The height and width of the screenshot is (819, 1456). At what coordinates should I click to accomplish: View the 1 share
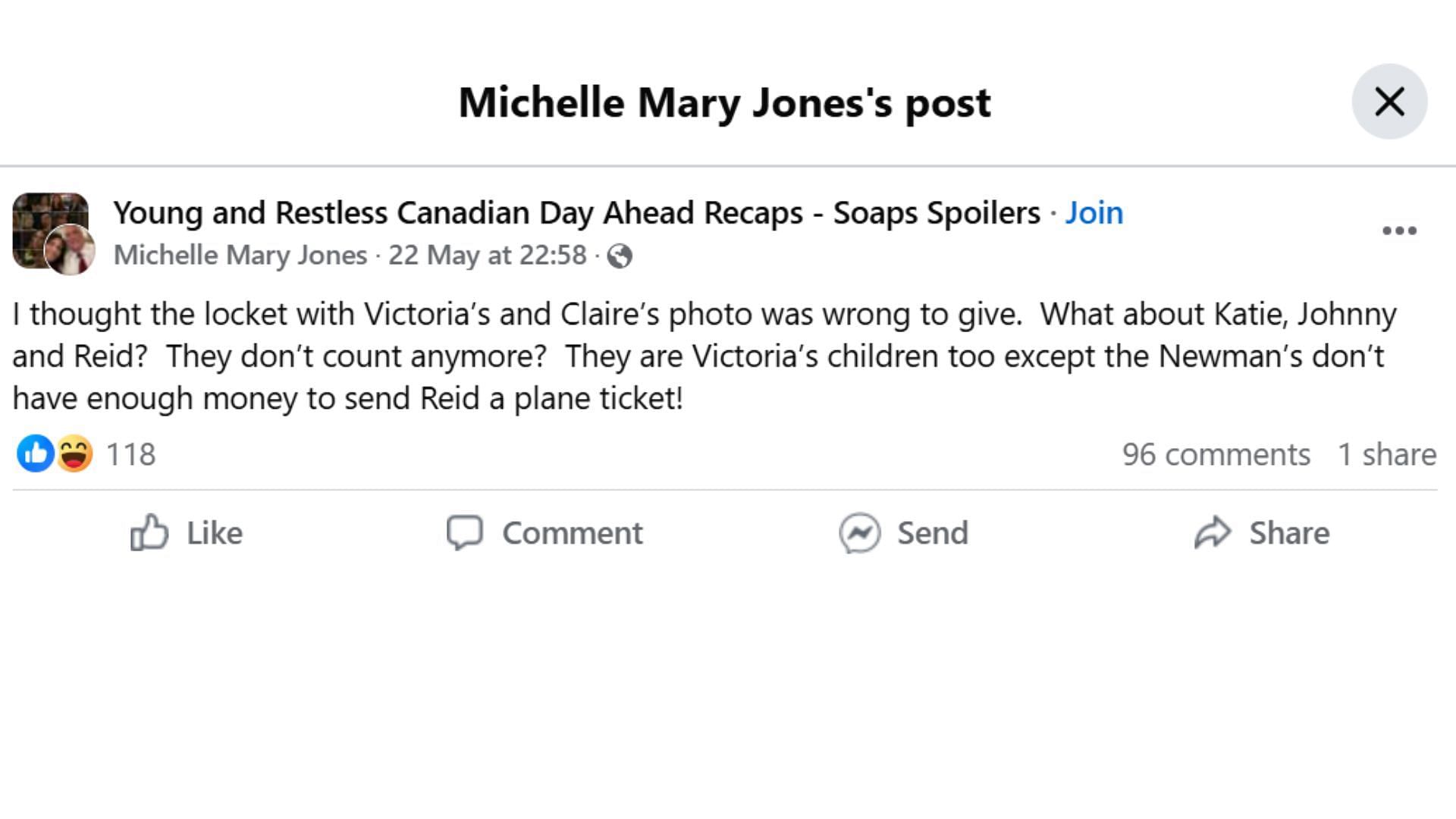[x=1387, y=455]
